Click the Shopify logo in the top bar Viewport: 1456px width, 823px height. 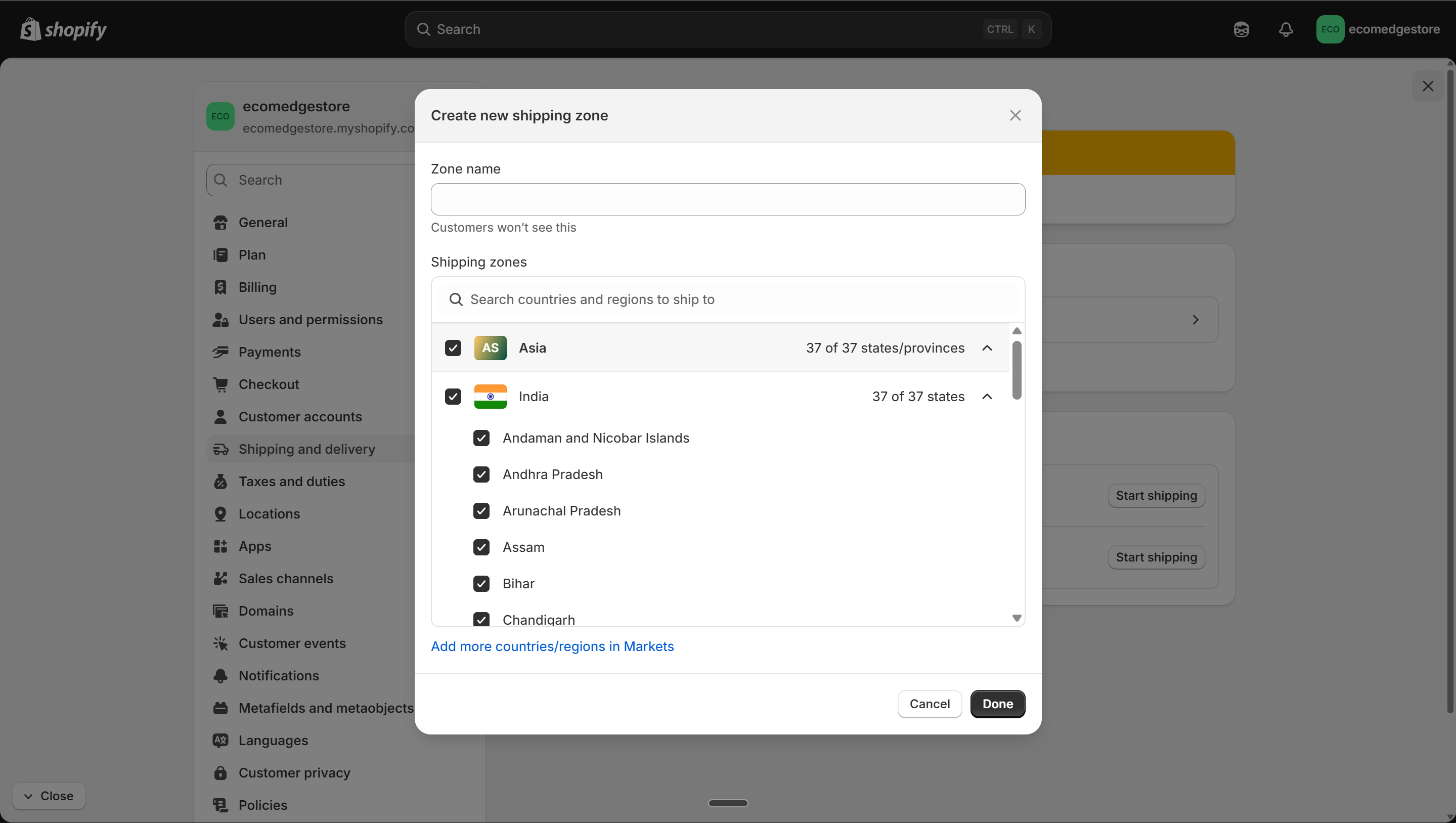coord(63,29)
